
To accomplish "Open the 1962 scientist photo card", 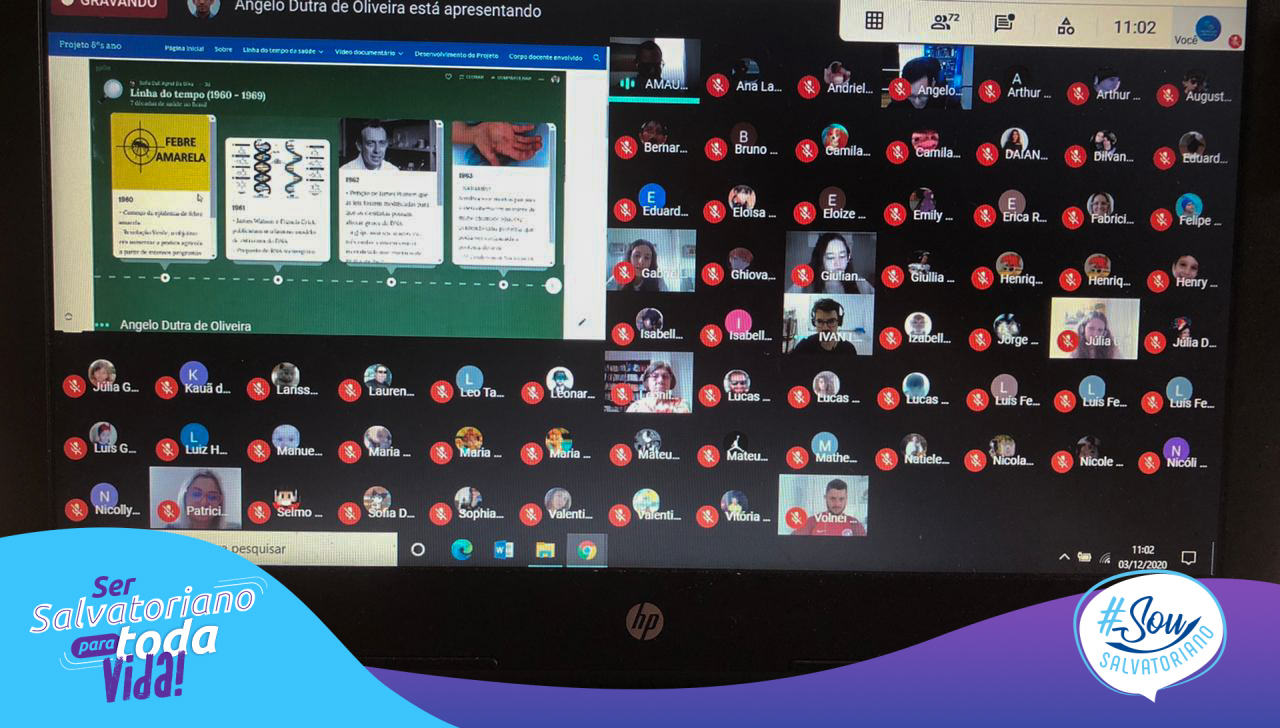I will [x=390, y=146].
